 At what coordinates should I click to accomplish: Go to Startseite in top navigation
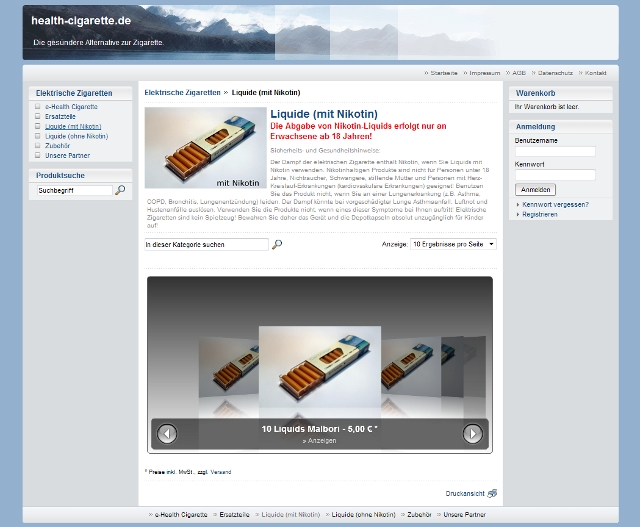coord(443,73)
